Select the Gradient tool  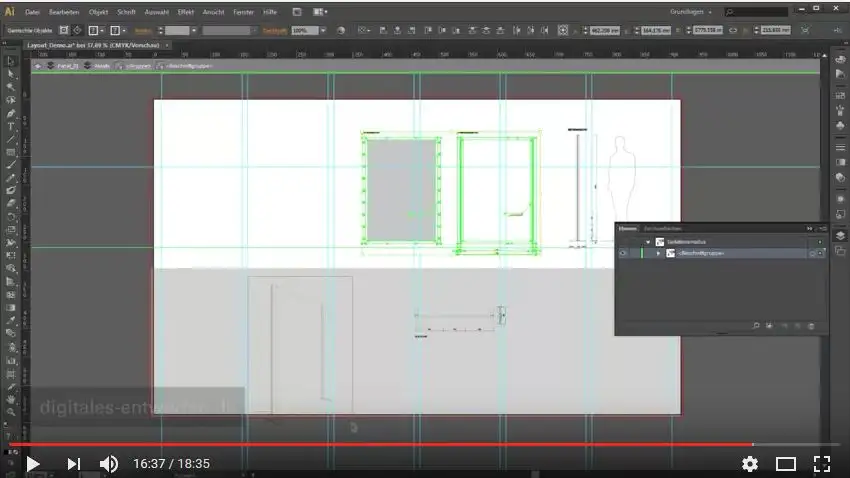(10, 308)
